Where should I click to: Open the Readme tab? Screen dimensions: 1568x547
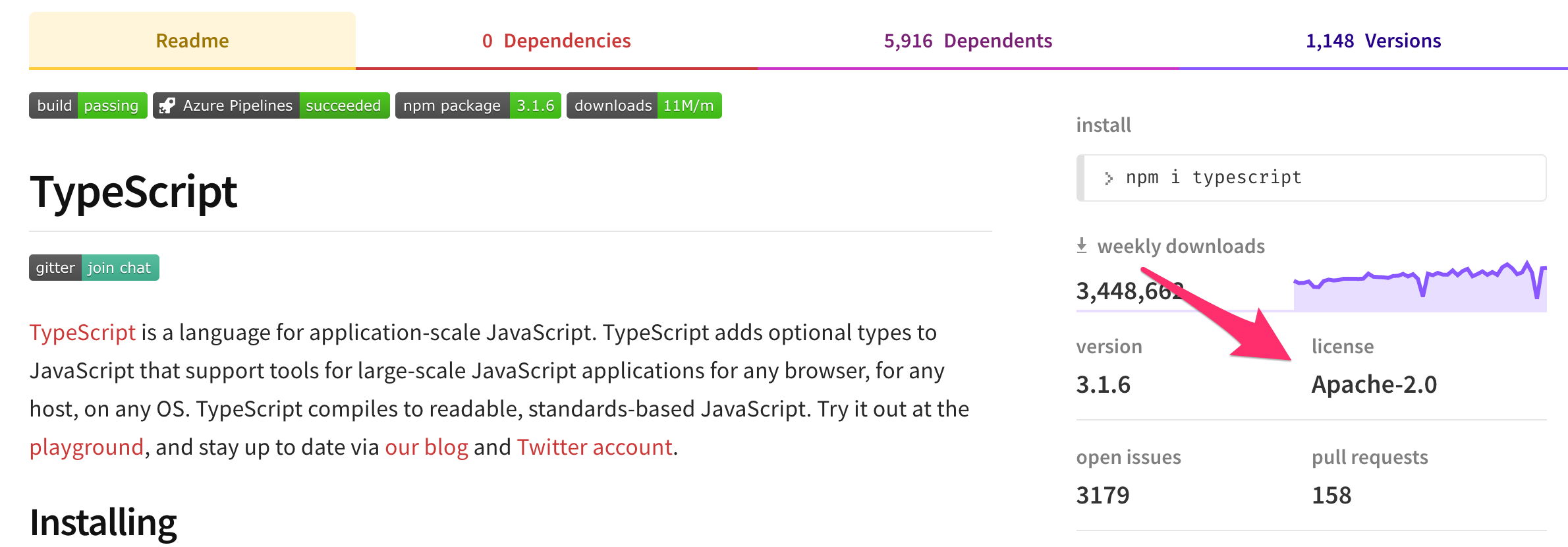tap(192, 41)
